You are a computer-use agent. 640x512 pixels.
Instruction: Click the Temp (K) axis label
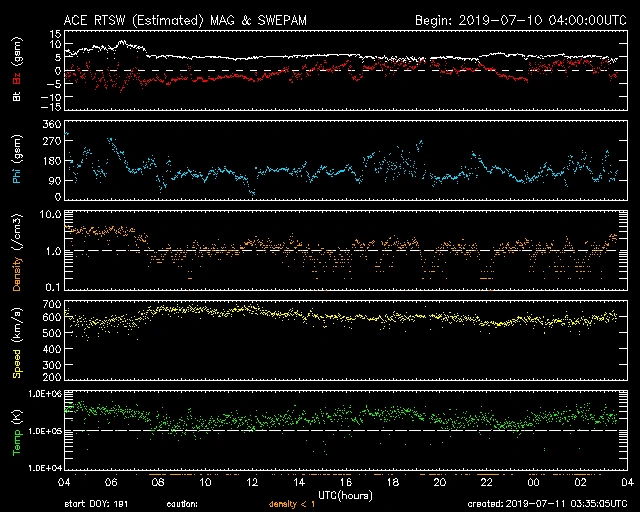[x=16, y=430]
